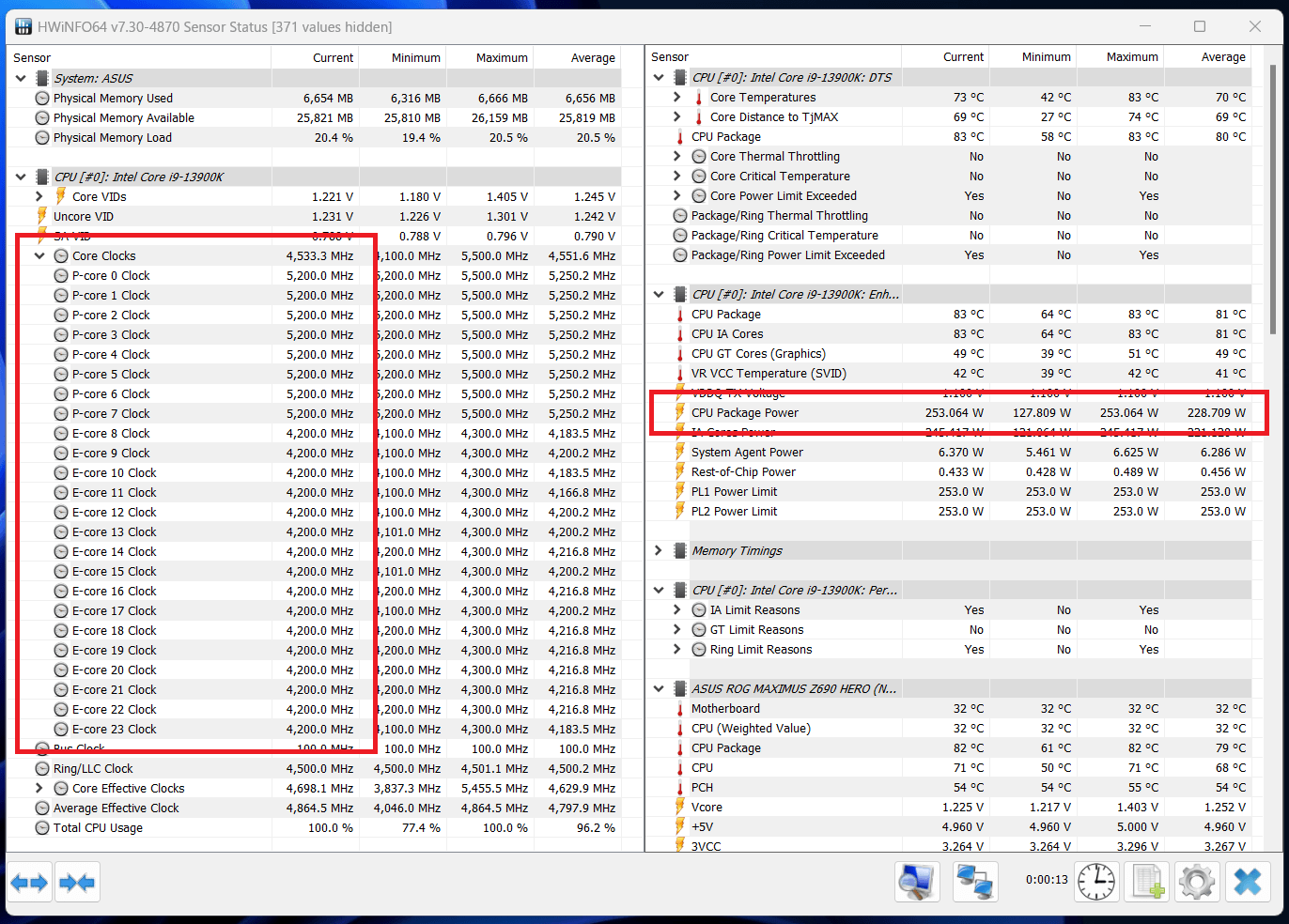Select the Total CPU Usage row
The image size is (1289, 924).
(98, 827)
